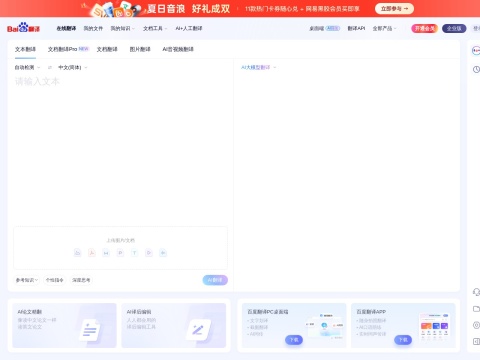Upload a video via play-shaped file icon
The height and width of the screenshot is (360, 480).
point(149,253)
